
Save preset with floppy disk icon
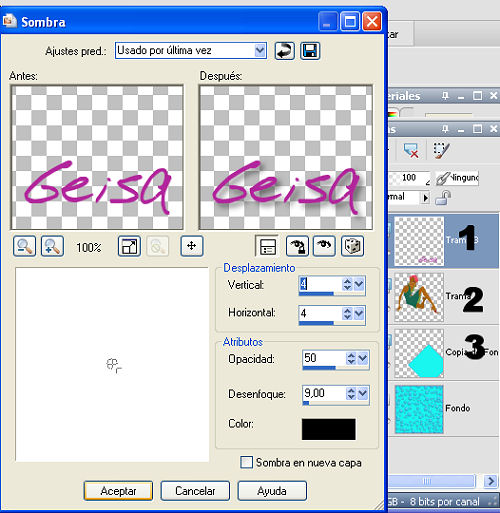coord(310,51)
